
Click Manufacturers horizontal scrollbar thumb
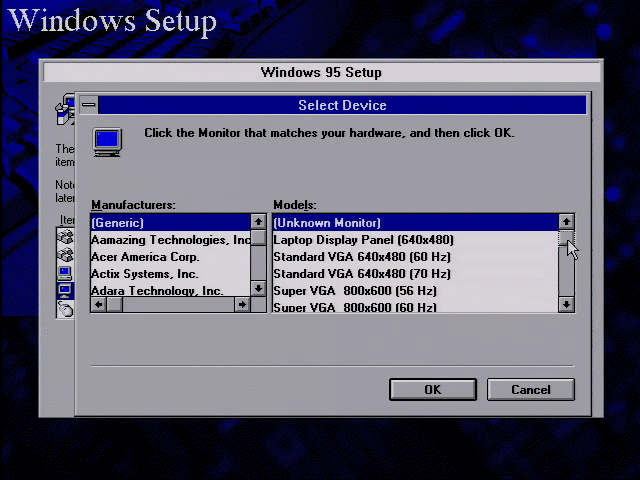114,304
